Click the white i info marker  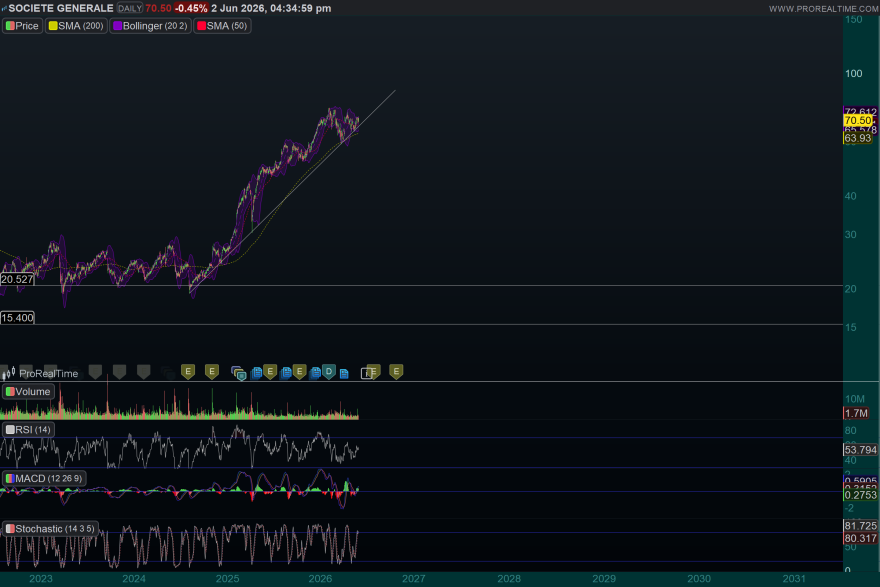pos(365,373)
